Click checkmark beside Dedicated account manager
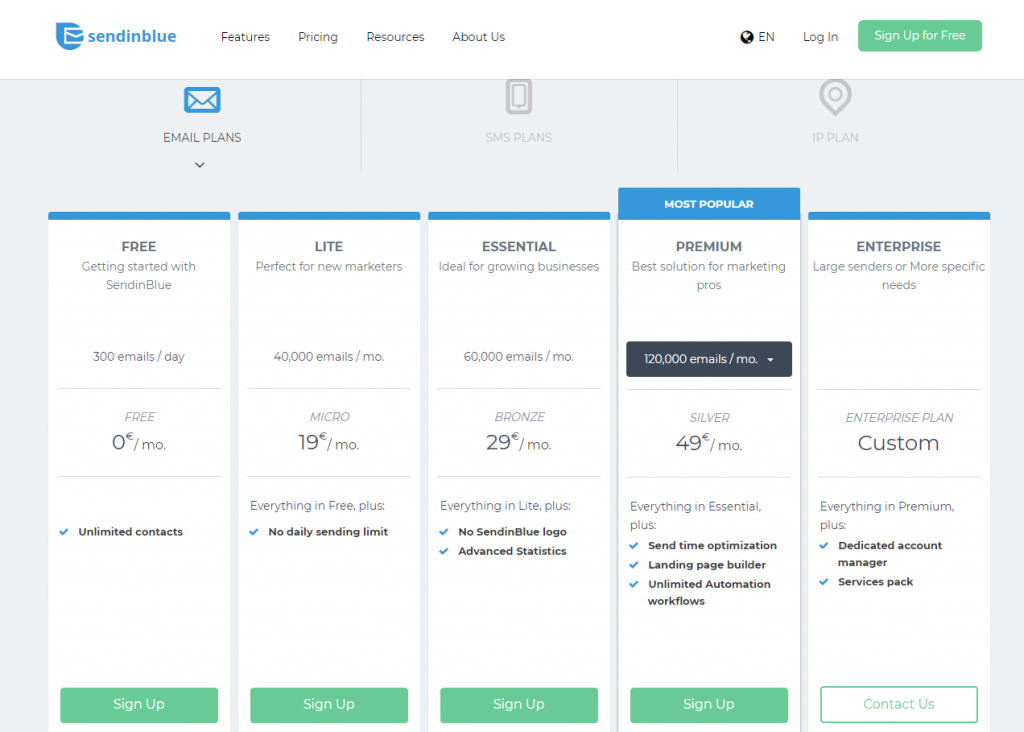Viewport: 1024px width, 732px height. point(824,545)
